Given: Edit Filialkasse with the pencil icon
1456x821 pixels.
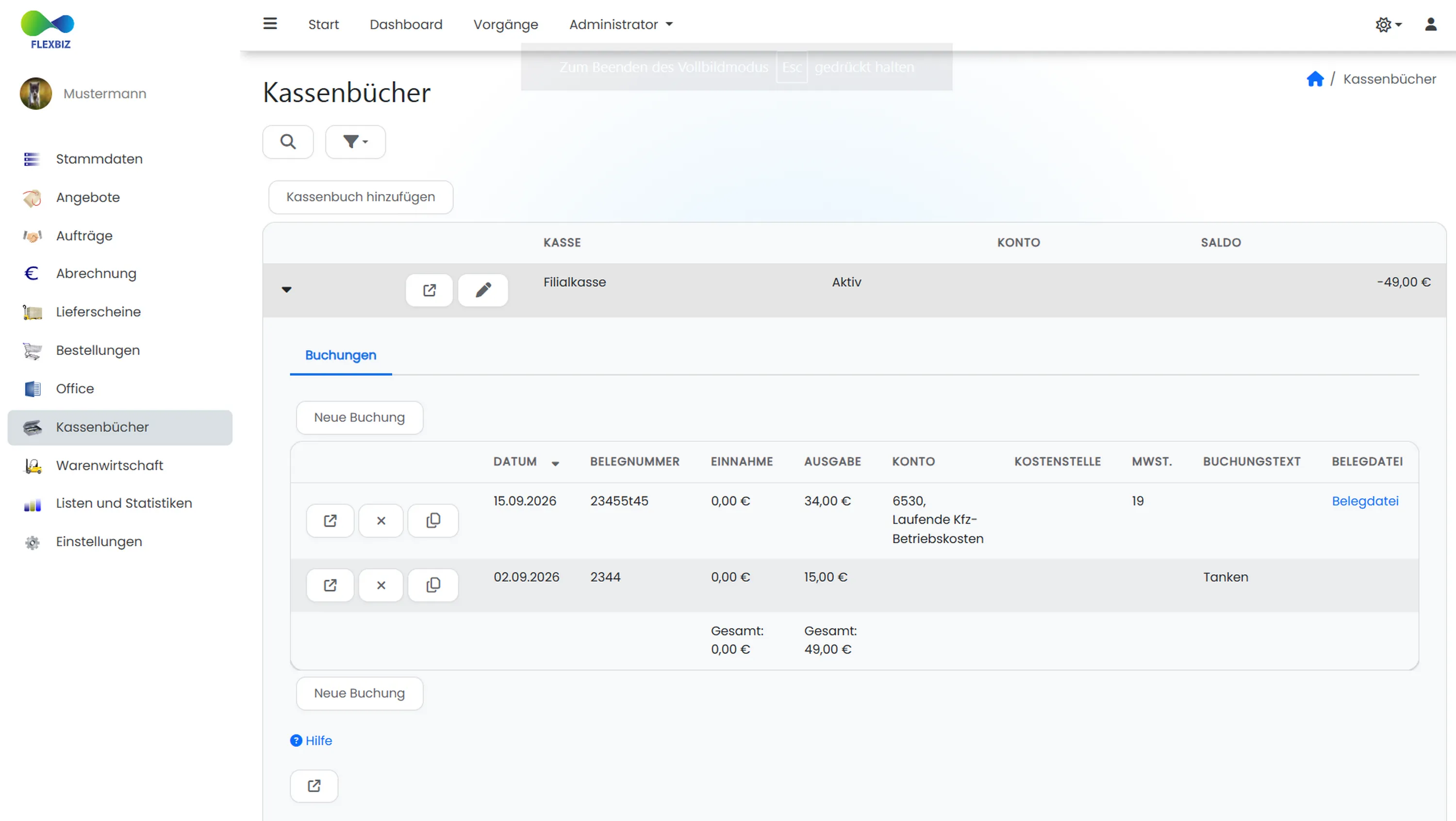Looking at the screenshot, I should (x=483, y=290).
